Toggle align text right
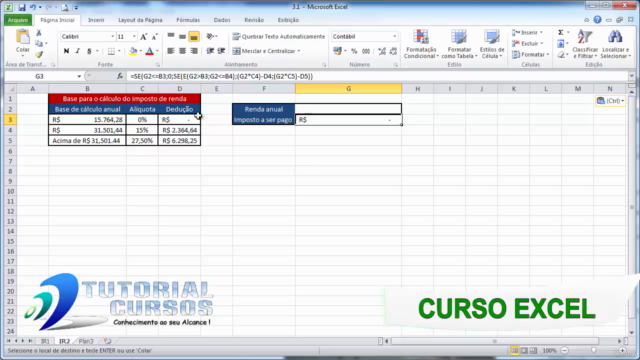Viewport: 640px width, 360px height. [194, 51]
